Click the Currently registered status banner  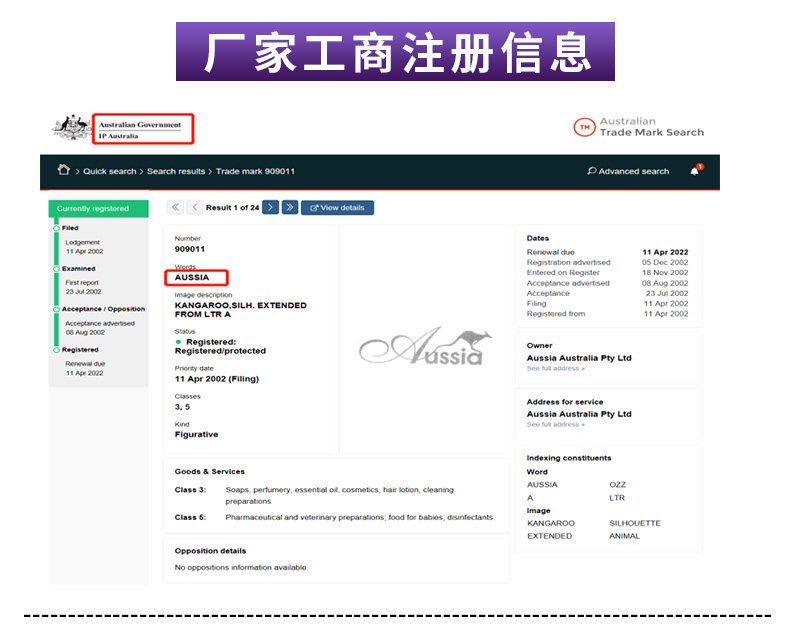click(99, 209)
